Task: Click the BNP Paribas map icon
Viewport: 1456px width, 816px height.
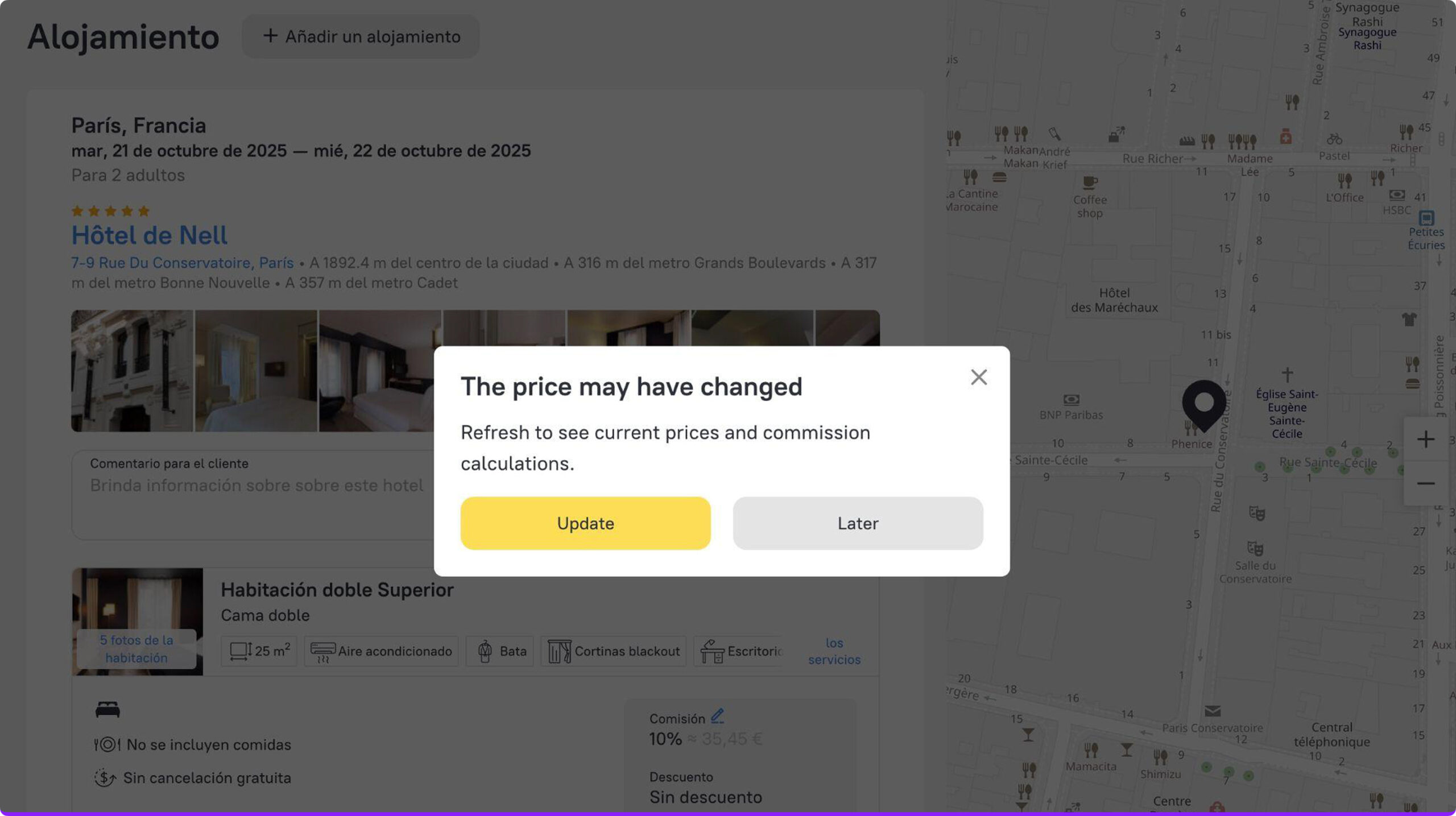Action: (x=1071, y=400)
